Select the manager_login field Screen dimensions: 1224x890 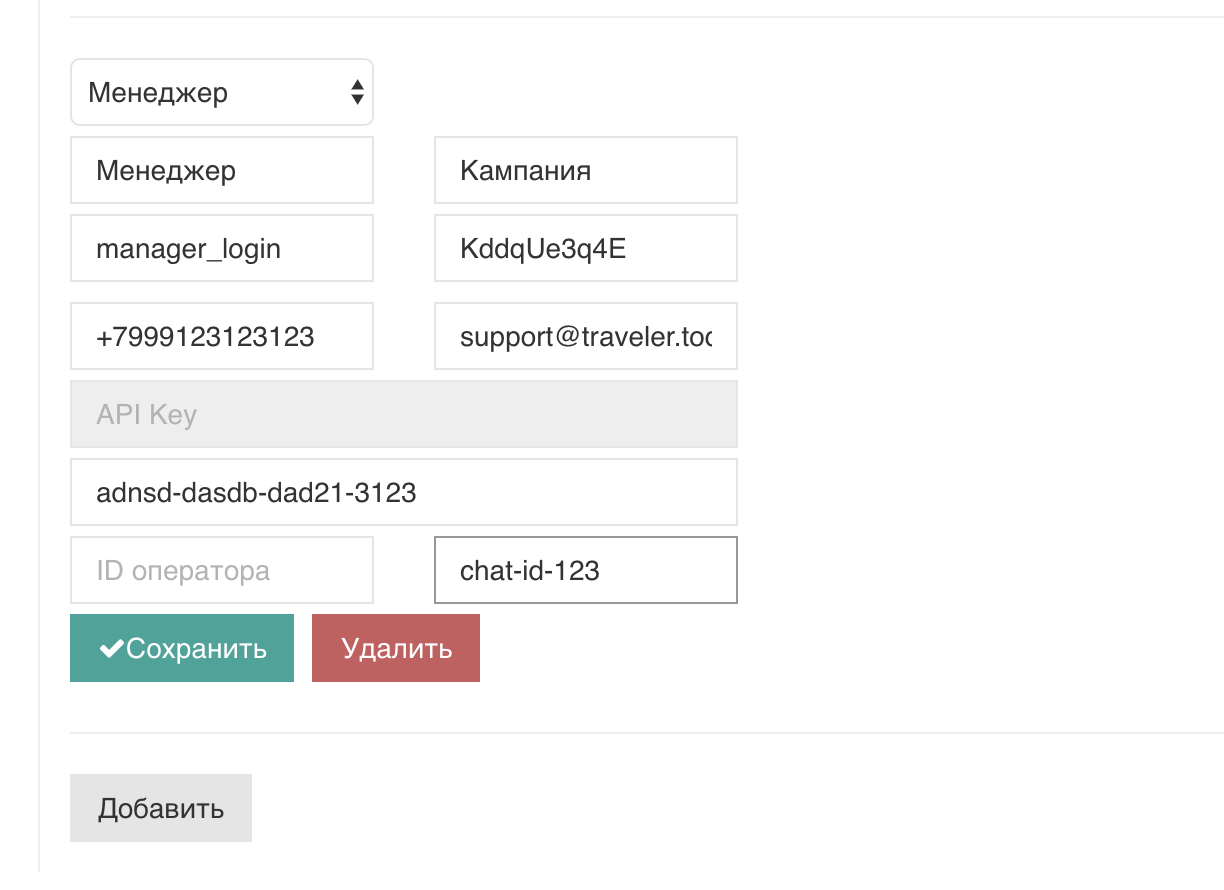[221, 248]
